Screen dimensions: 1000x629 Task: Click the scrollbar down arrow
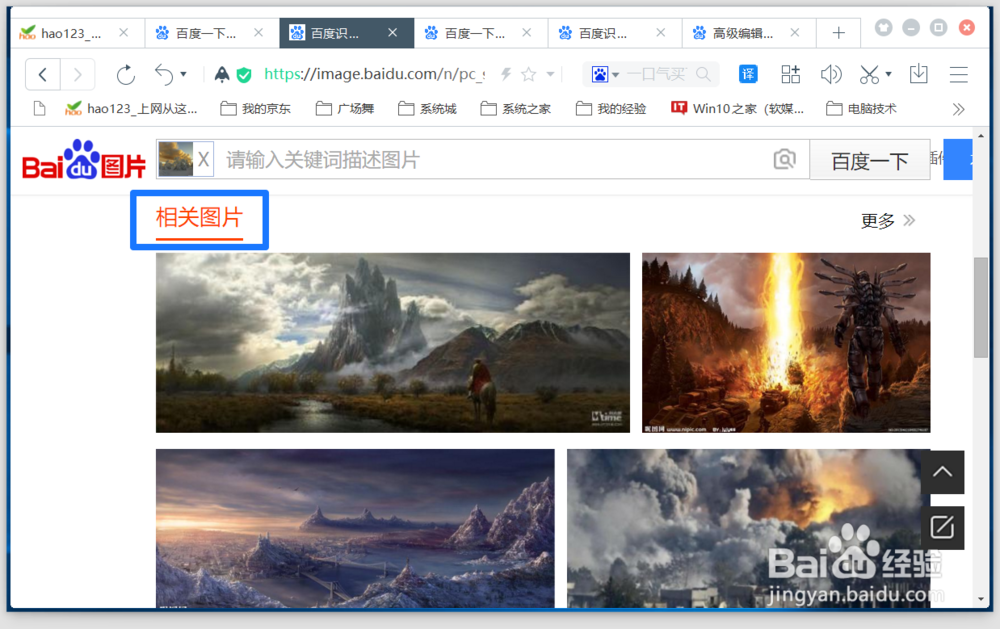981,599
